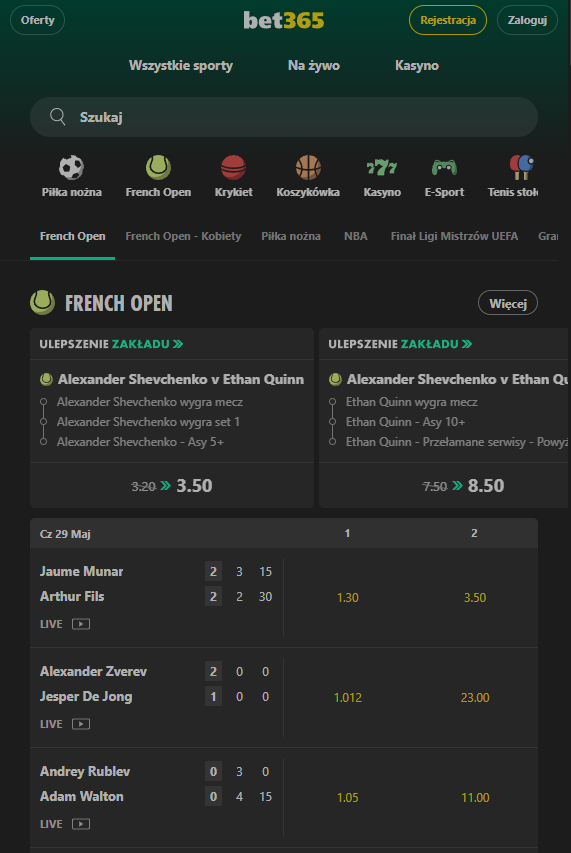This screenshot has height=853, width=571.
Task: Expand French Open with Więcej button
Action: click(507, 303)
